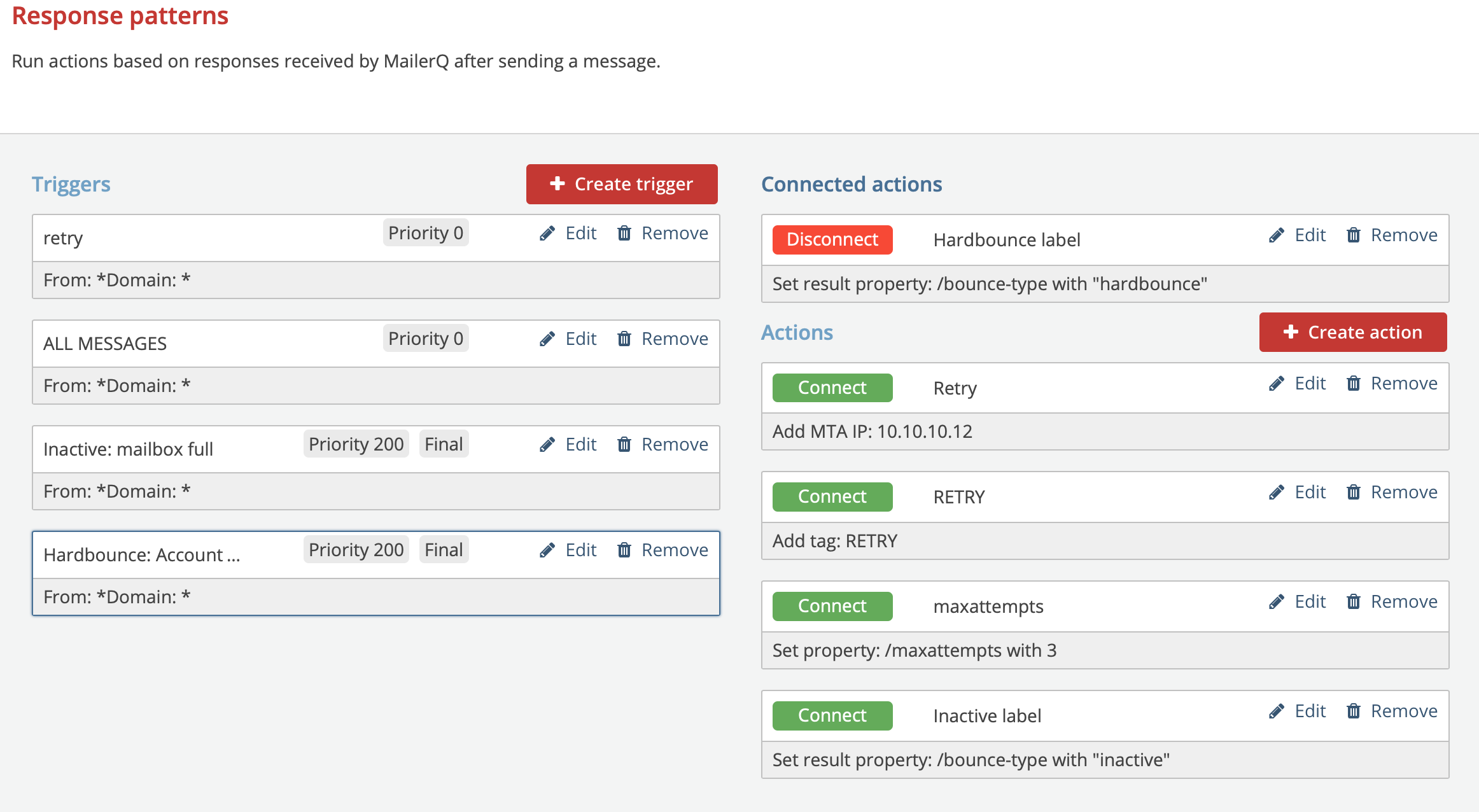Screen dimensions: 1479x812
Task: Click pencil icon for Hardbounce label action
Action: [x=1277, y=235]
